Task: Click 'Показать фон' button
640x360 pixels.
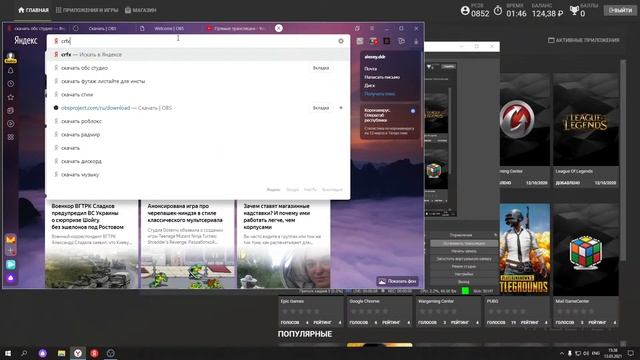Action: coord(398,281)
